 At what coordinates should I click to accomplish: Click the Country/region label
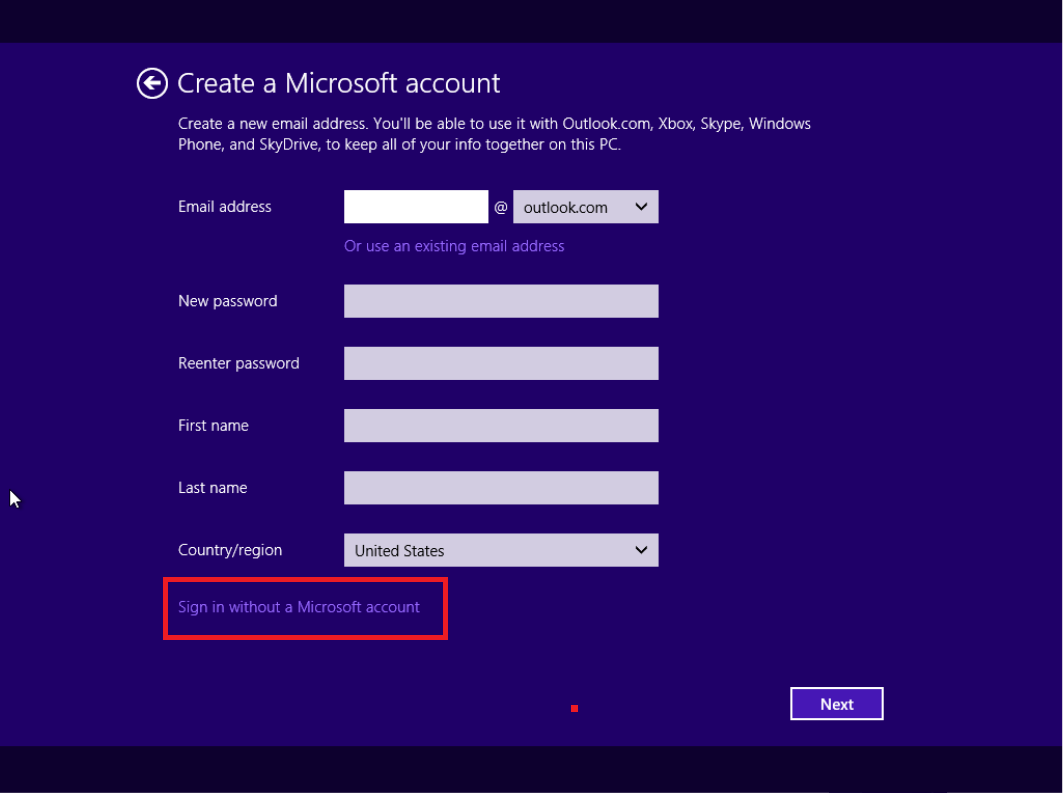tap(230, 550)
